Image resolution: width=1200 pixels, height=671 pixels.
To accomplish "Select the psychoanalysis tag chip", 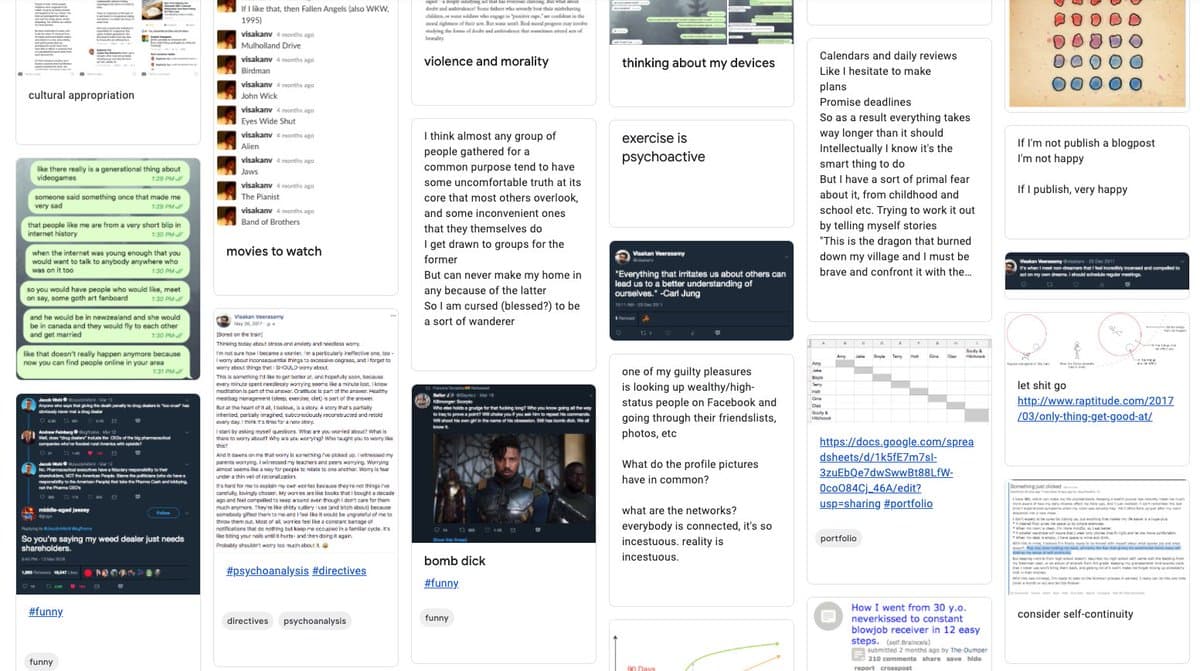I will pyautogui.click(x=315, y=620).
